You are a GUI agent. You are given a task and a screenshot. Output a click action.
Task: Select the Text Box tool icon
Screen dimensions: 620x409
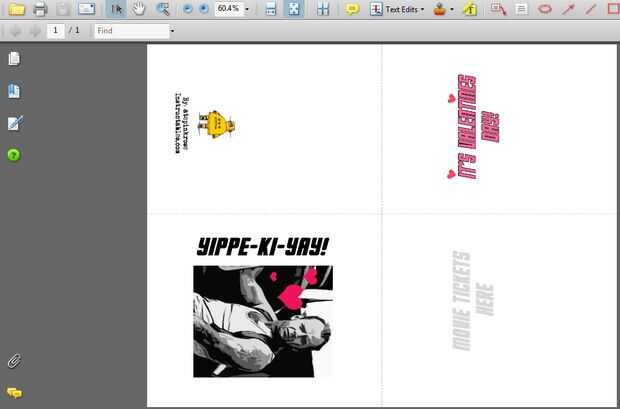(x=522, y=8)
